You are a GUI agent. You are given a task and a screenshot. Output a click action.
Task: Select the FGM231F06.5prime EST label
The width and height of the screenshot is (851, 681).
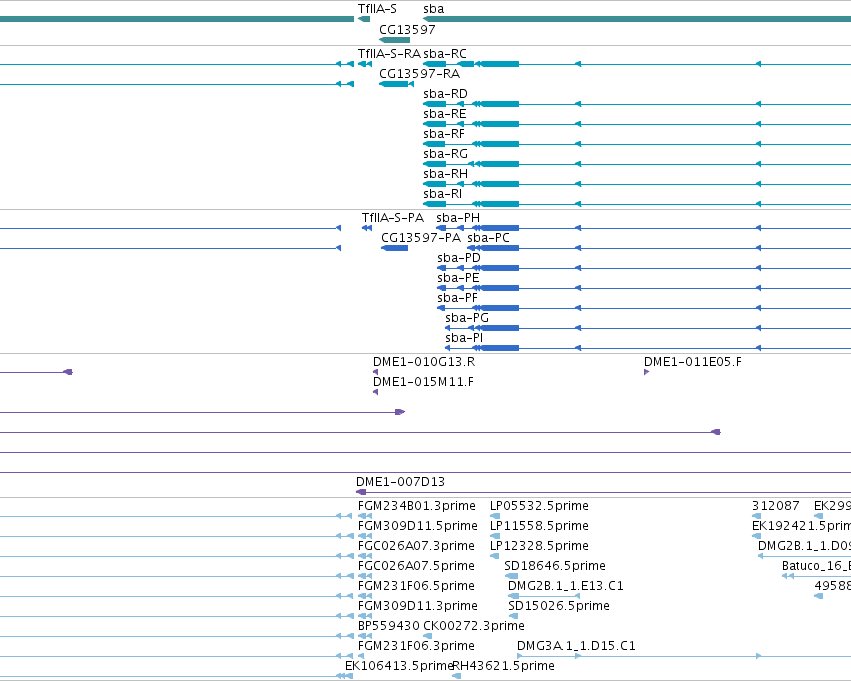[x=416, y=587]
